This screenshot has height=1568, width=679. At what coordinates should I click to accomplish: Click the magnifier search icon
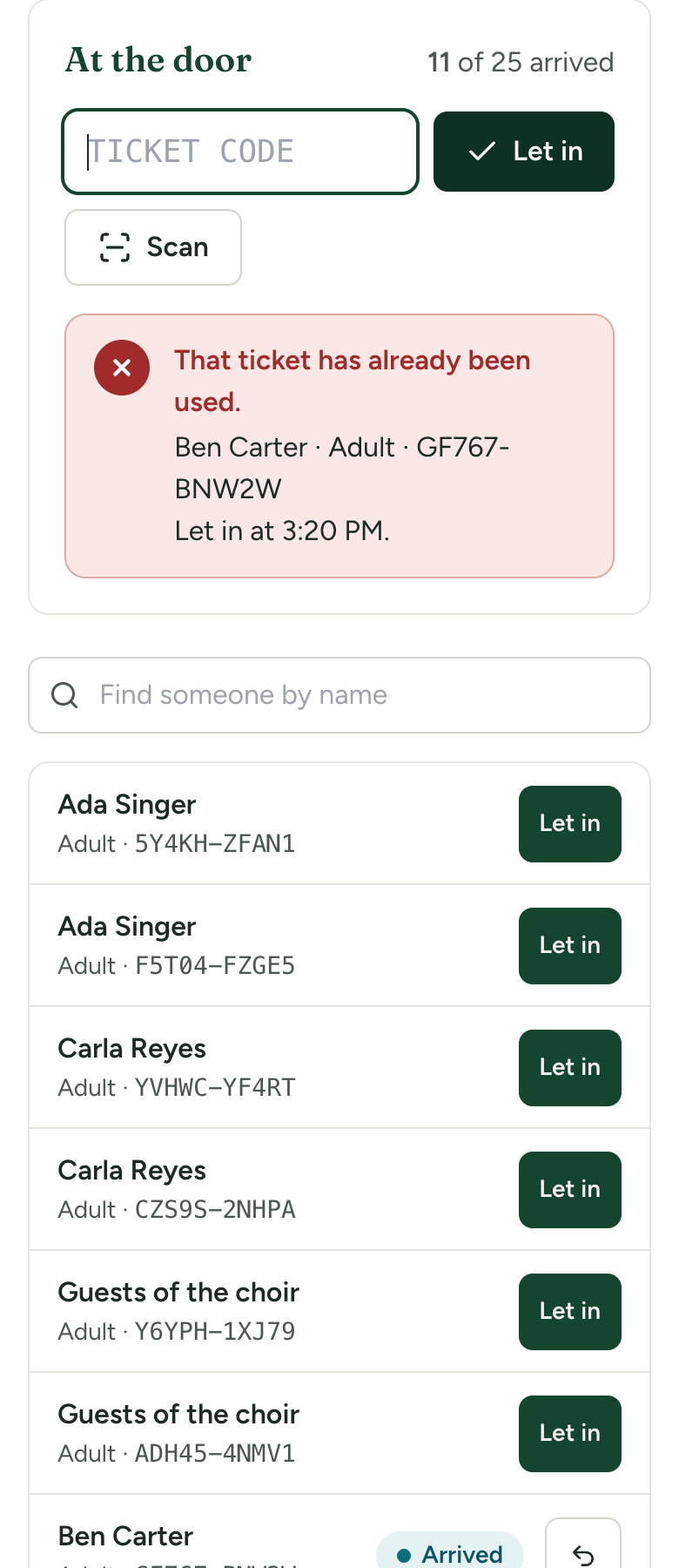click(x=64, y=695)
